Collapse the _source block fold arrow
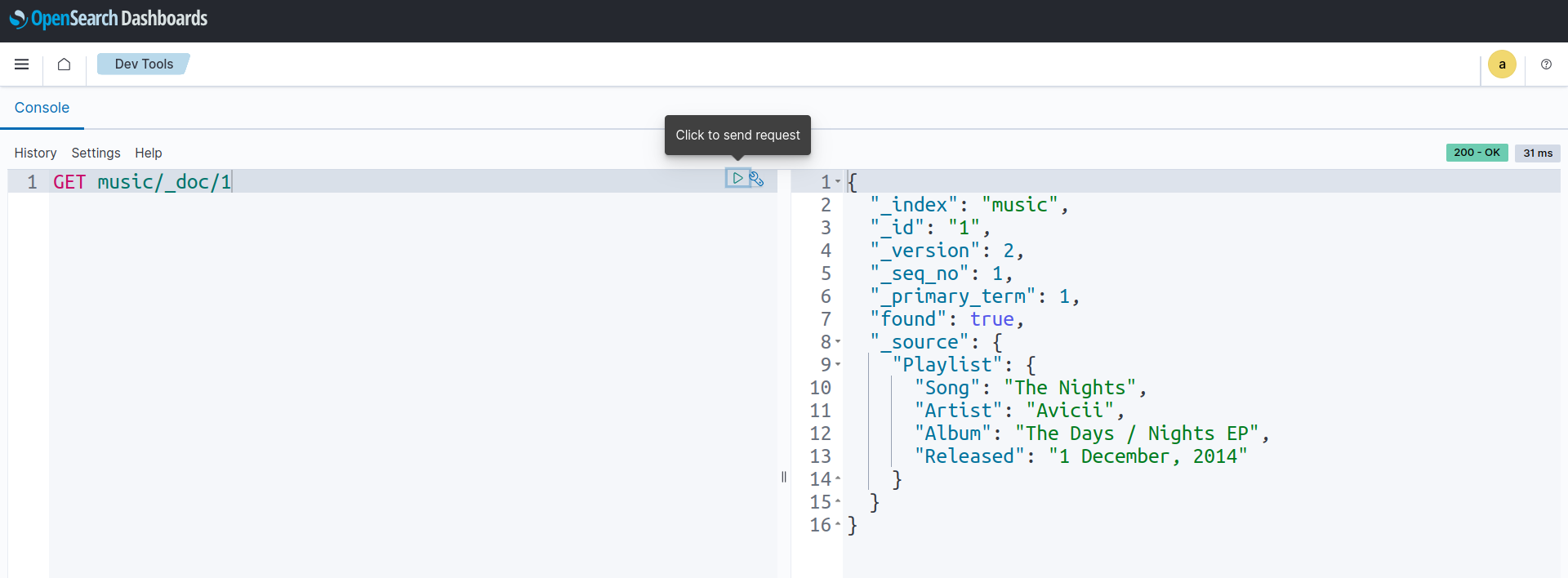This screenshot has width=1568, height=578. [x=838, y=342]
